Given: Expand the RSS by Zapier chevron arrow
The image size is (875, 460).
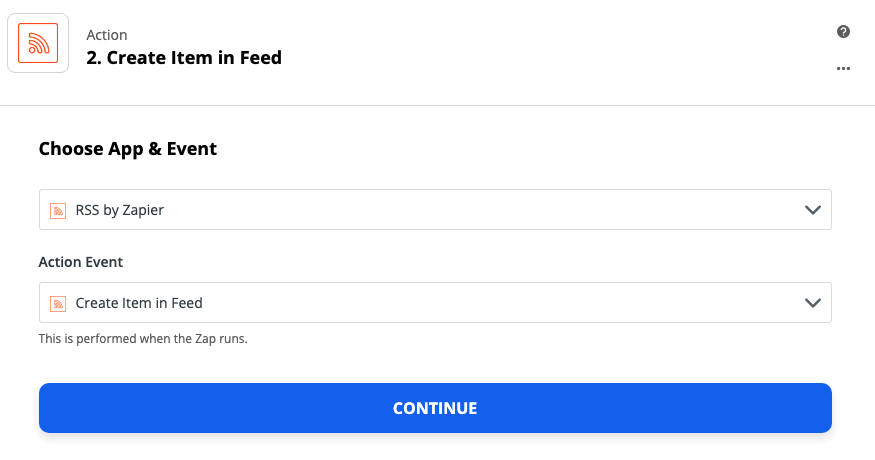Looking at the screenshot, I should coord(812,210).
